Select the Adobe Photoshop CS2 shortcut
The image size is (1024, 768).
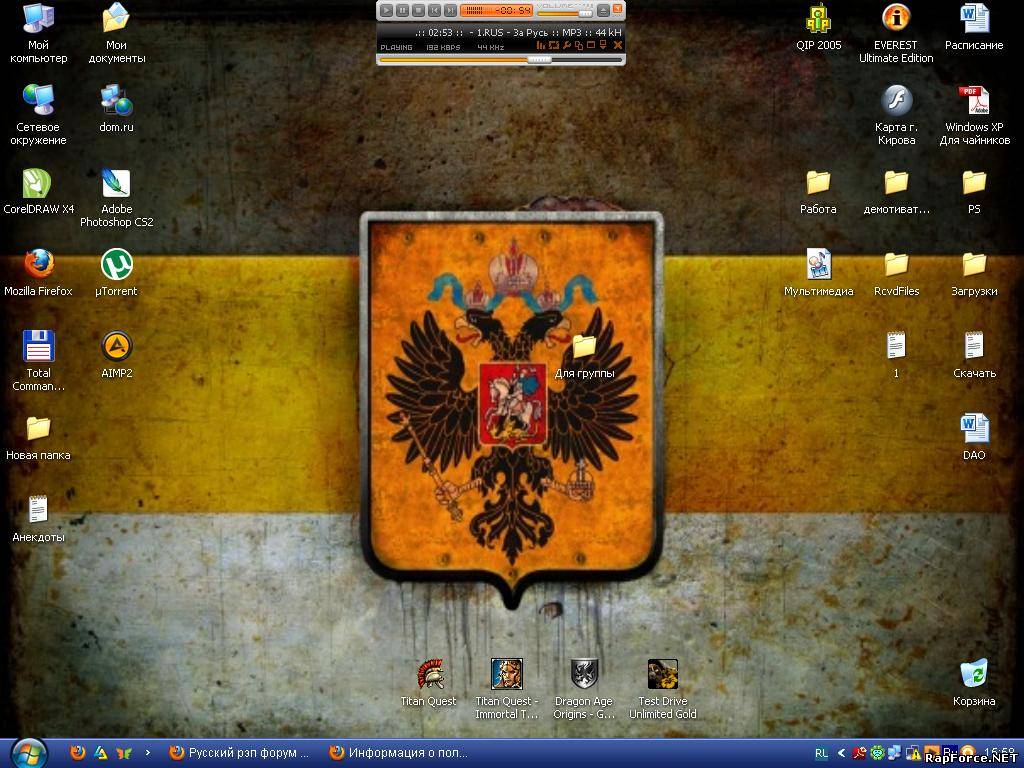pyautogui.click(x=116, y=198)
